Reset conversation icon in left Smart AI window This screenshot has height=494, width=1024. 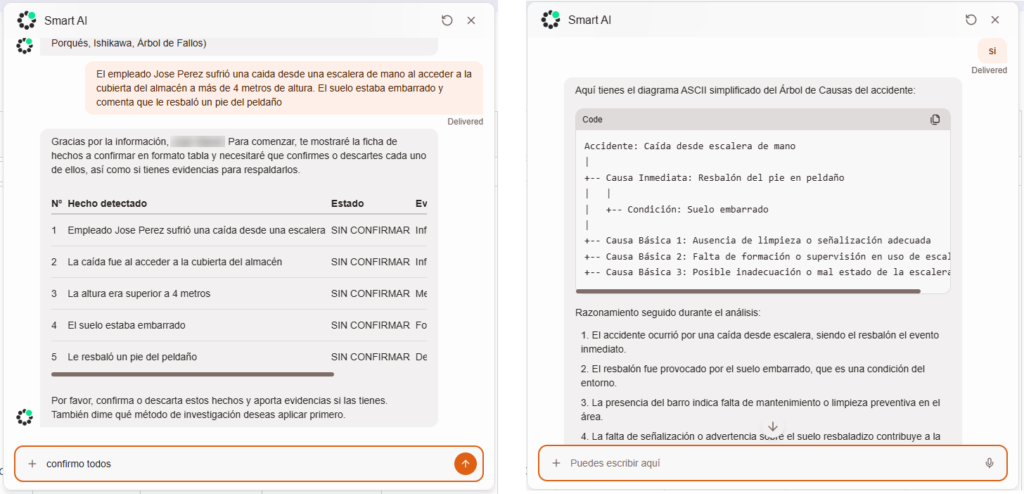(447, 20)
